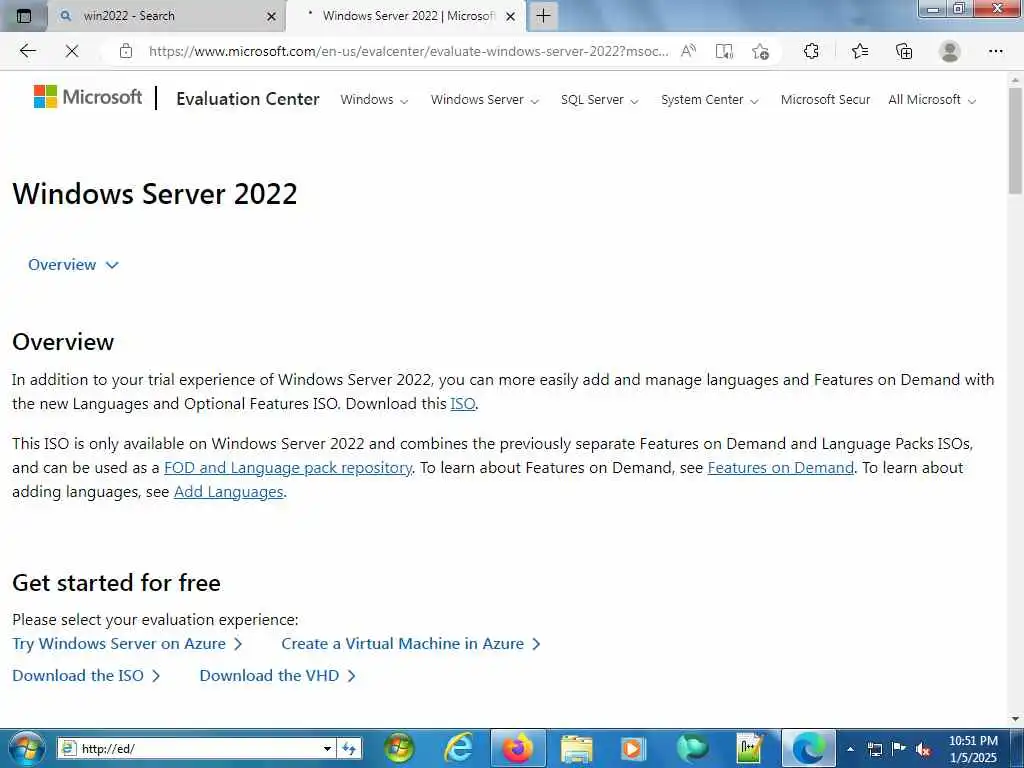Expand the Windows nav dropdown
Viewport: 1024px width, 768px height.
(x=374, y=100)
